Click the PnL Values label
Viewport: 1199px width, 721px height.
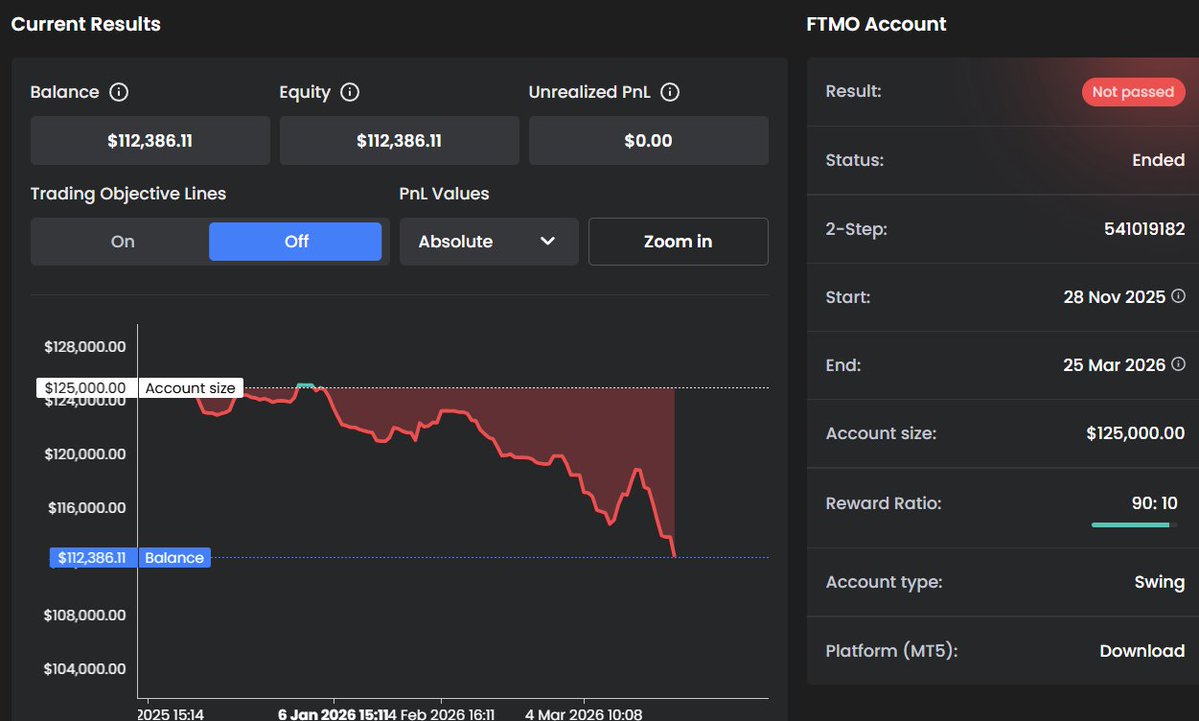click(444, 193)
